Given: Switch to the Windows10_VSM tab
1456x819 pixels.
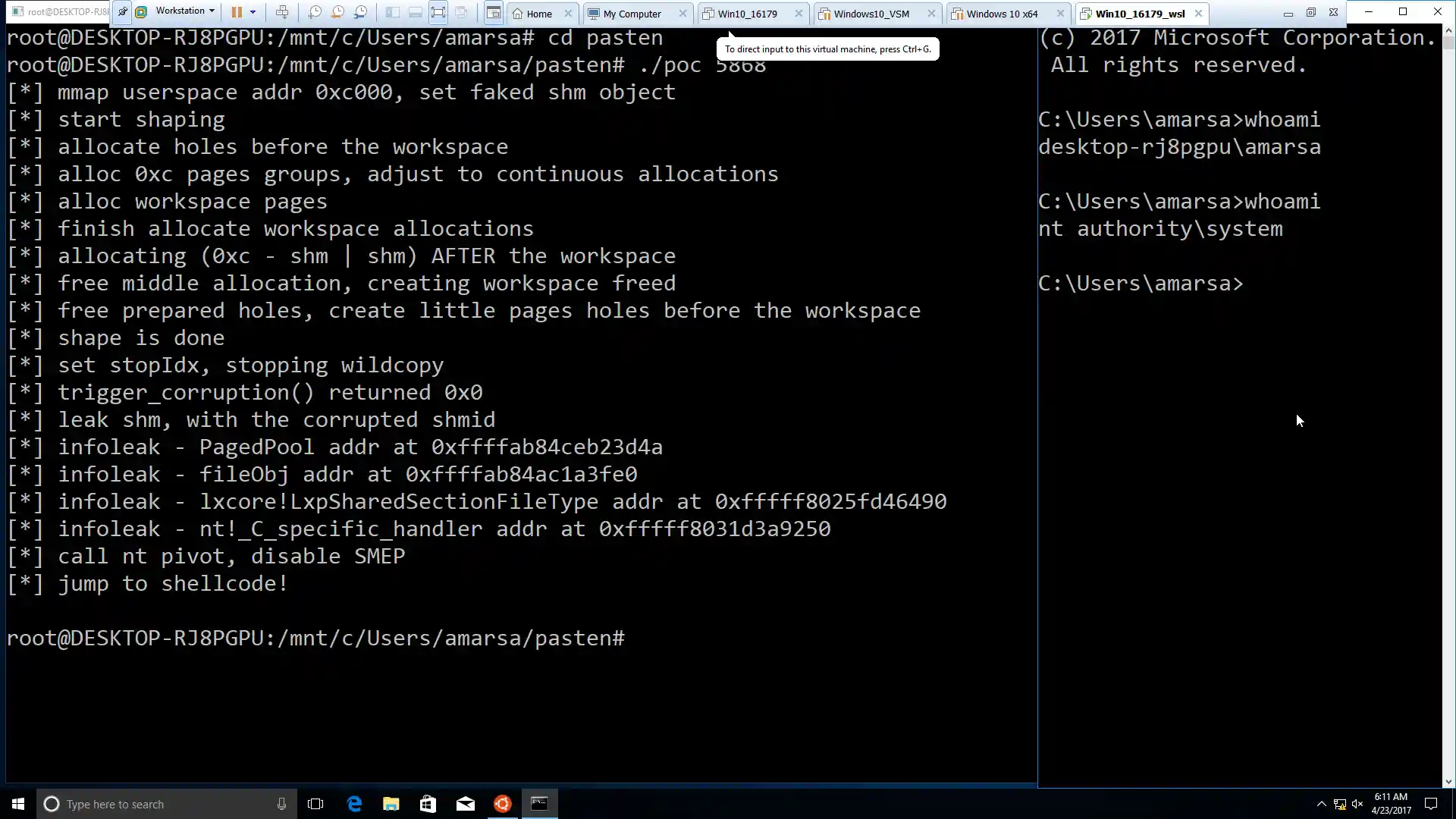Looking at the screenshot, I should [871, 14].
